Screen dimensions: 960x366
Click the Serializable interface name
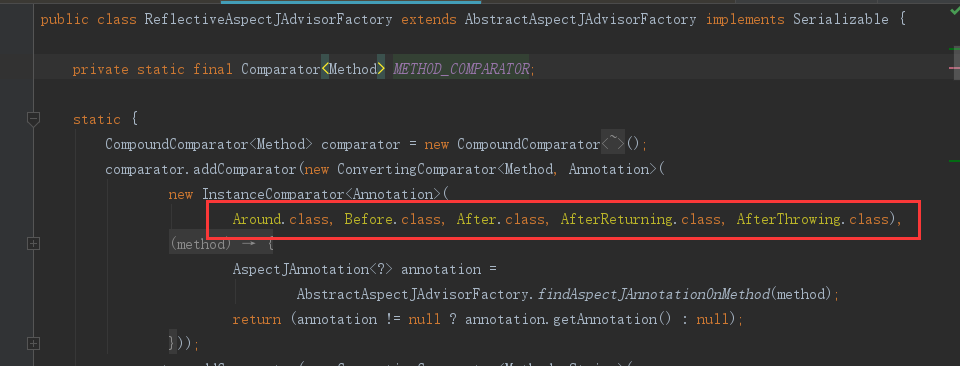(x=841, y=20)
